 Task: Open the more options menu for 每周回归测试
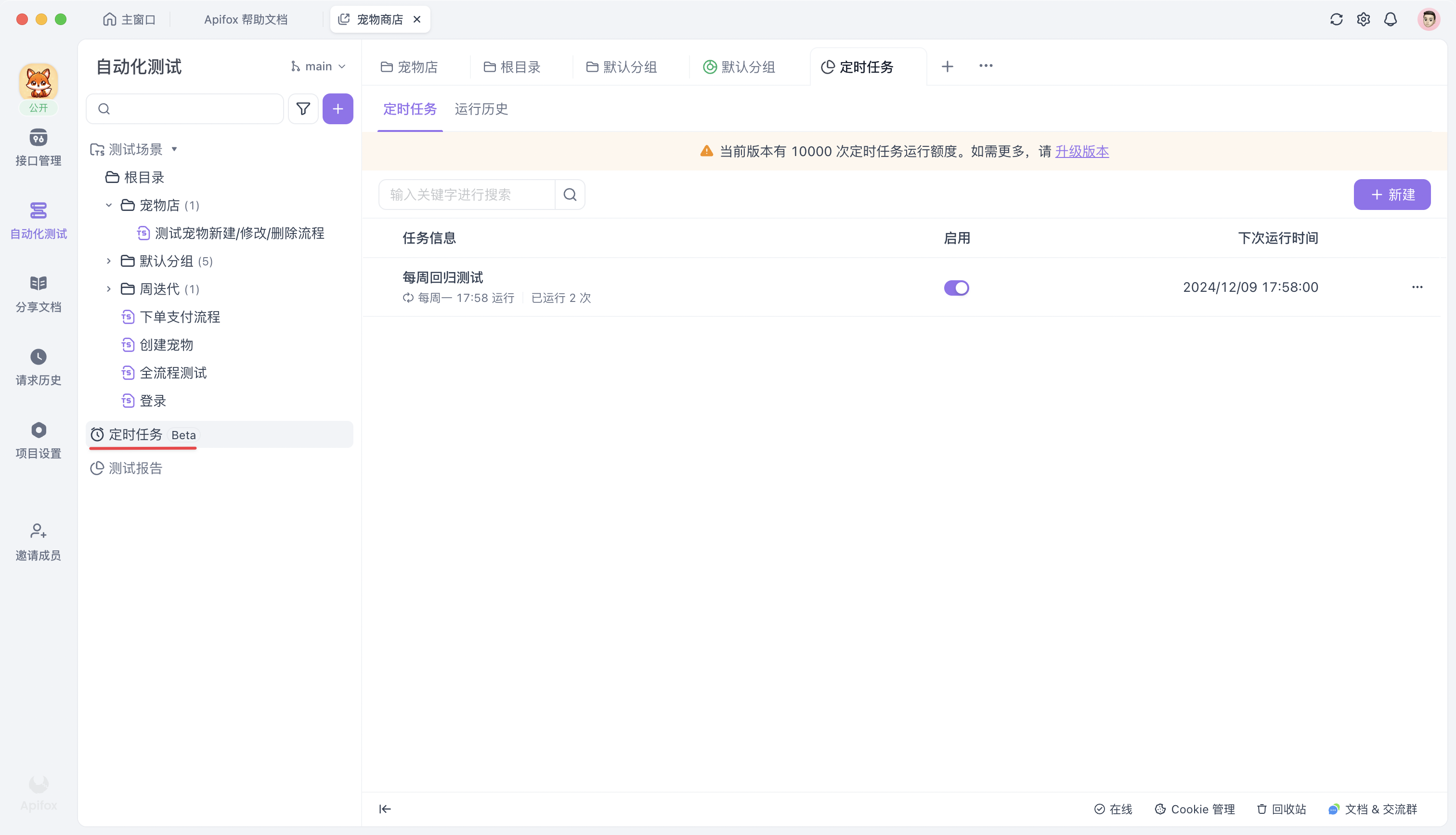click(x=1417, y=287)
